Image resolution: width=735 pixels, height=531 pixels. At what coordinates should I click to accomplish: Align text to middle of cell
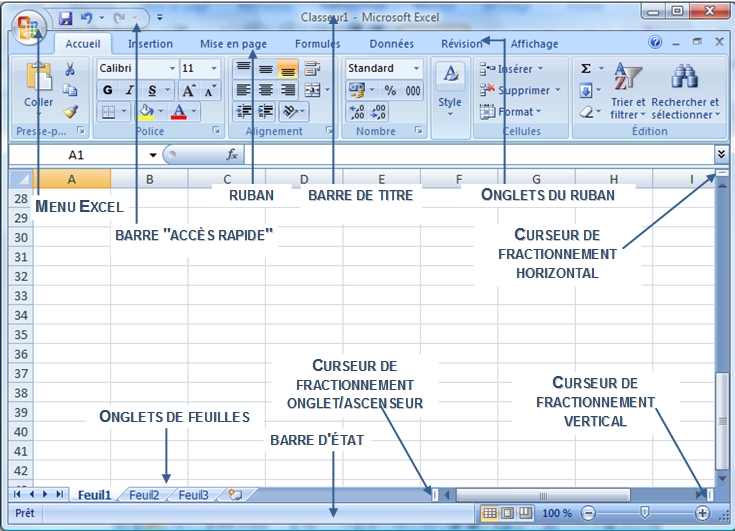[x=266, y=69]
